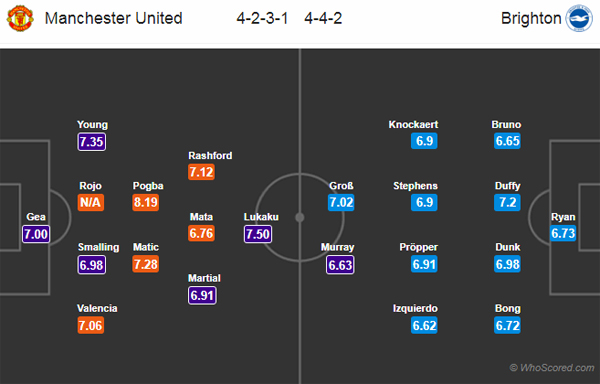Click the 4-2-3-1 formation label
The height and width of the screenshot is (384, 600).
pyautogui.click(x=262, y=18)
